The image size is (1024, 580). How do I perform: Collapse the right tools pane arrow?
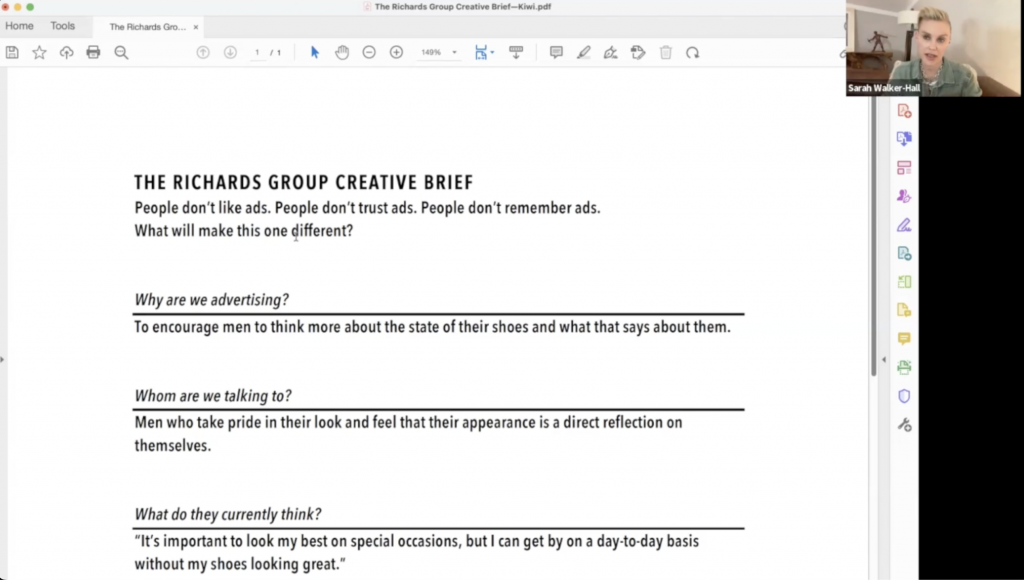(883, 359)
